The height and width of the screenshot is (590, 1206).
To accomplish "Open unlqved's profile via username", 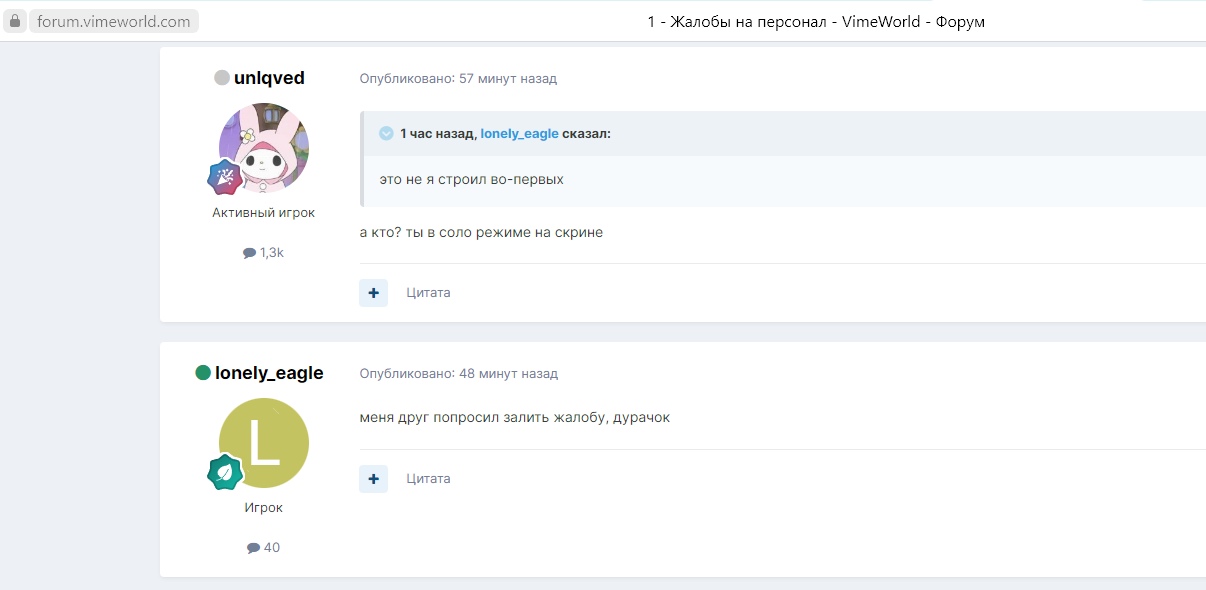I will click(269, 78).
